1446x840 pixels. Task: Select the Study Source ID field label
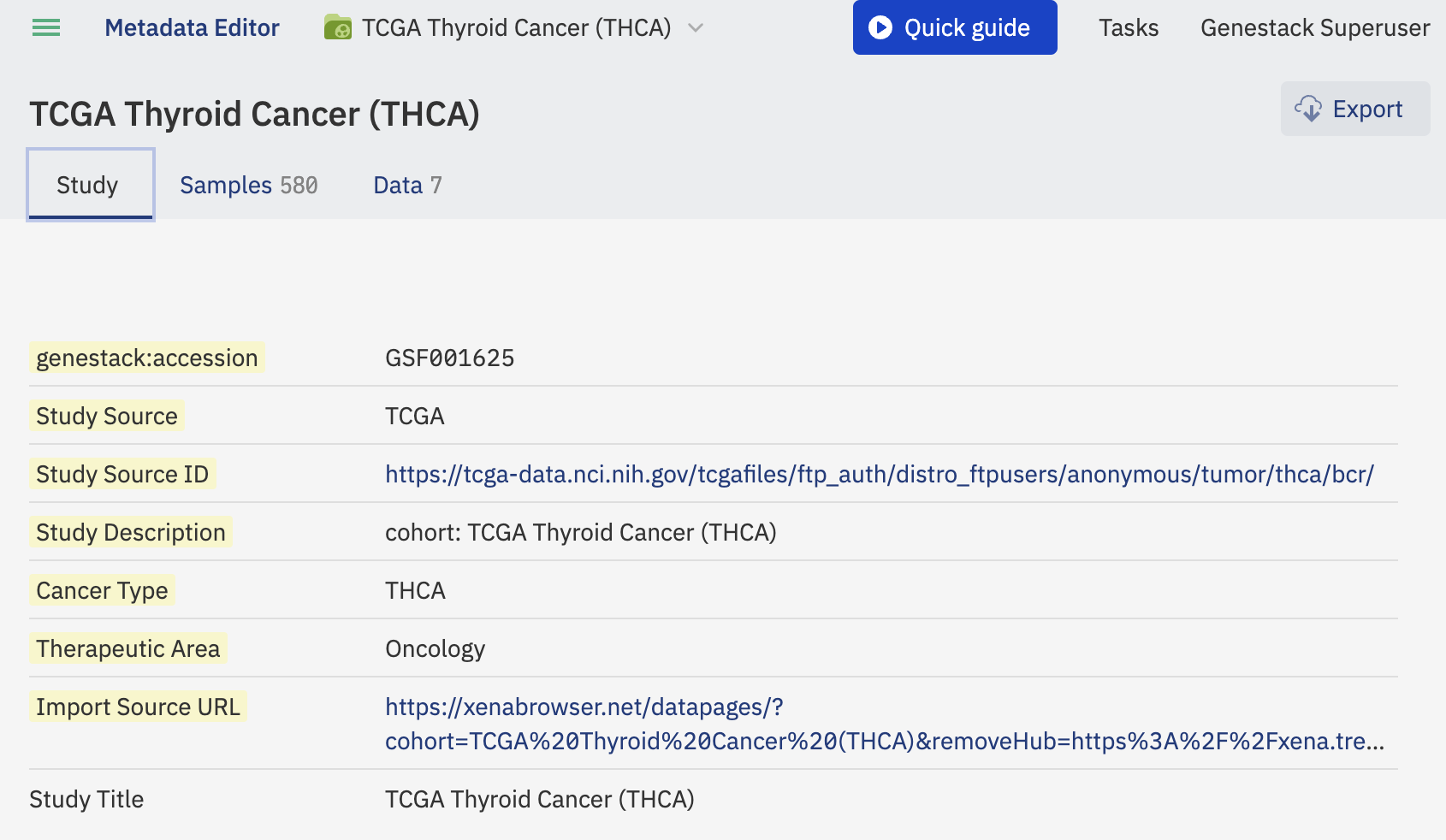pyautogui.click(x=122, y=474)
